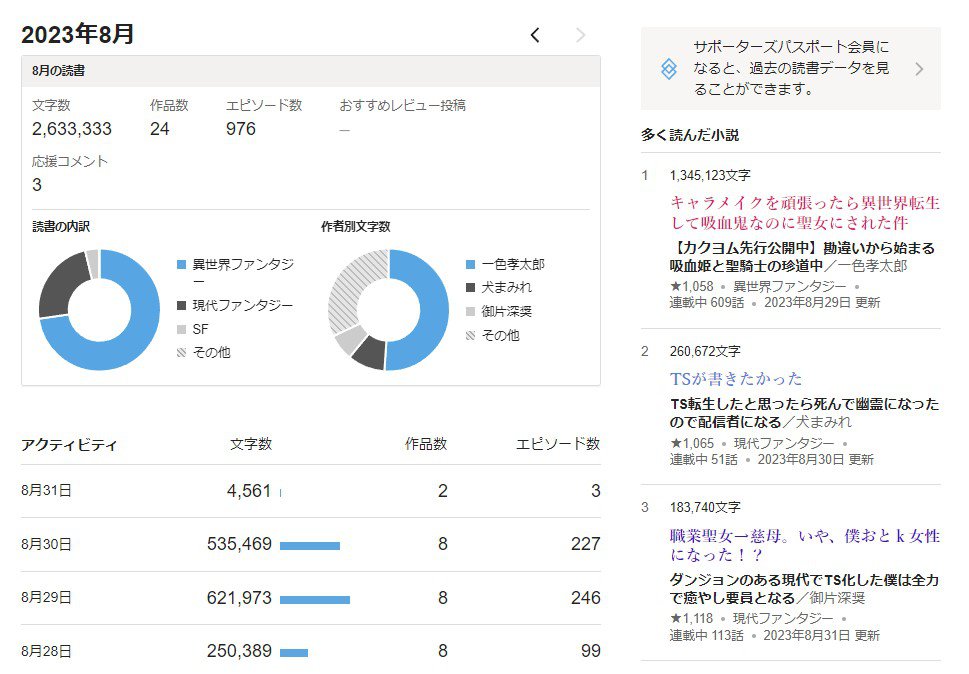The image size is (969, 674).
Task: Open the TSが書きたかった novel link
Action: pos(736,379)
